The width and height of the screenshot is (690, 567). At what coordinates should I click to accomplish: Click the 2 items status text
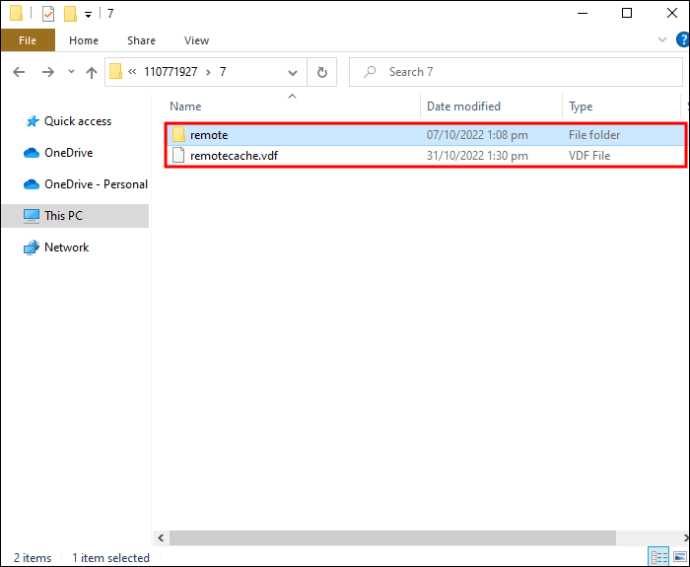click(x=32, y=558)
